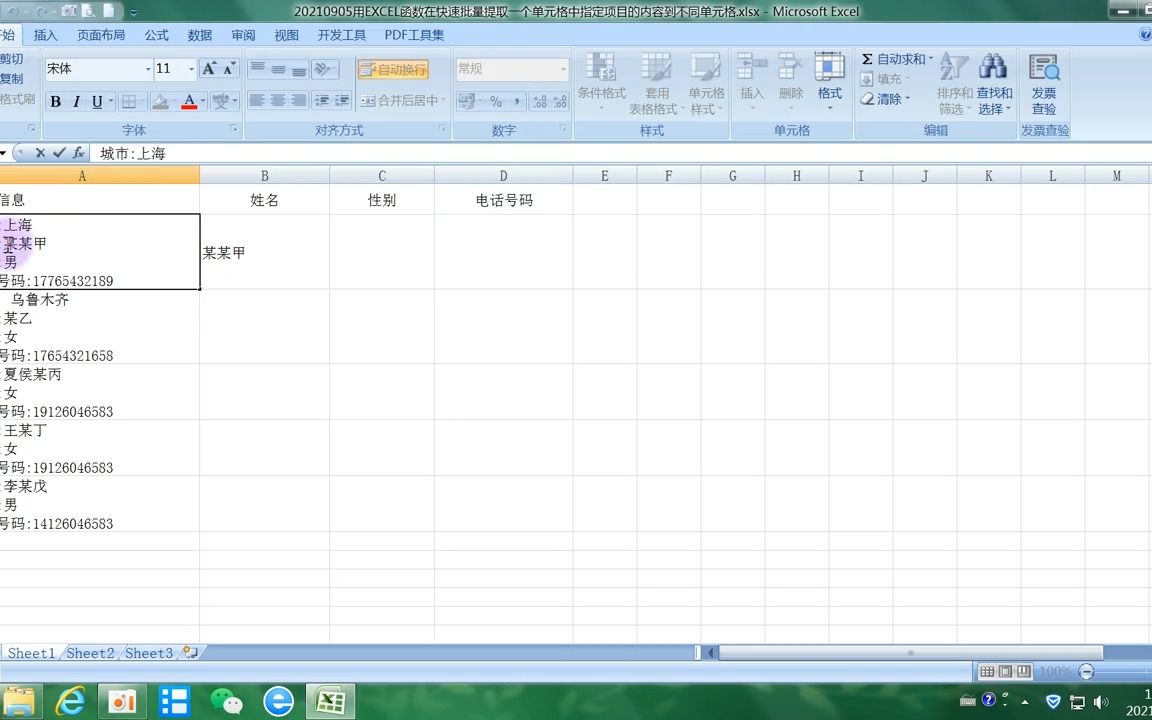Screen dimensions: 1152x720
Task: Click the insert function fx icon
Action: (x=78, y=153)
